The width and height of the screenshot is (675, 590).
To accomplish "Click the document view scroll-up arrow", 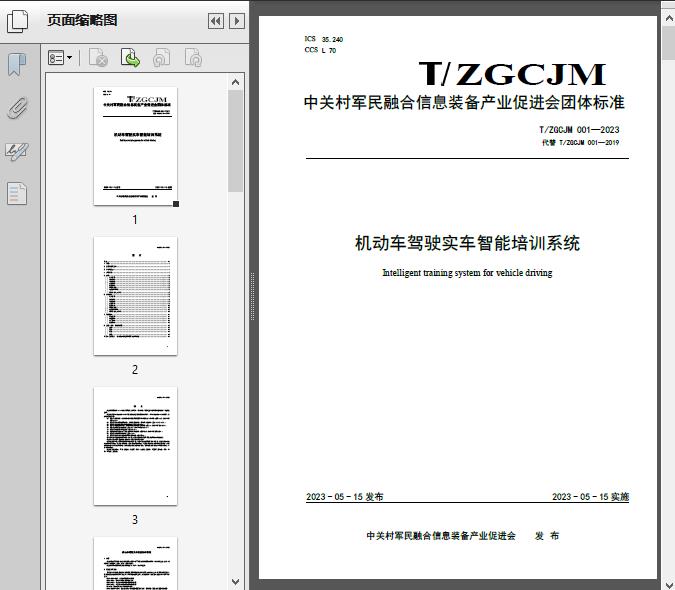I will pos(667,21).
